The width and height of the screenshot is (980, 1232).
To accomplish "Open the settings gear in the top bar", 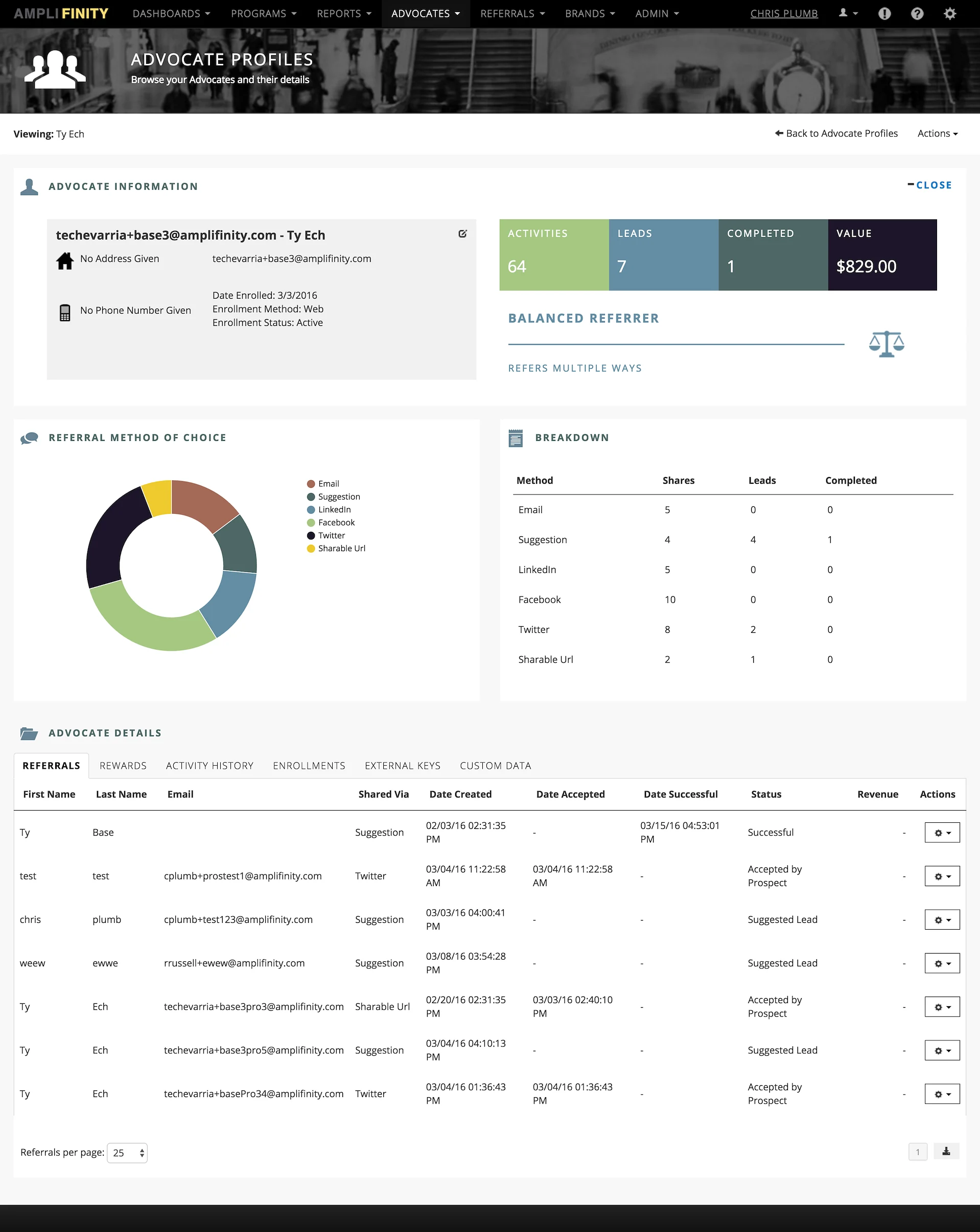I will tap(950, 13).
